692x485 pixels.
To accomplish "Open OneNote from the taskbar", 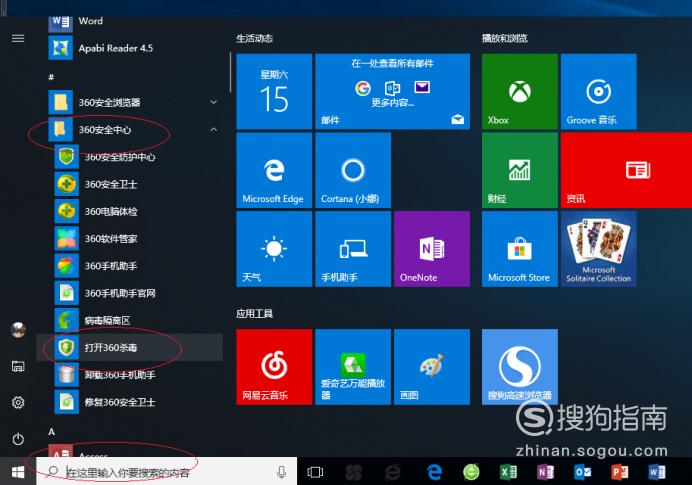I will [x=545, y=472].
